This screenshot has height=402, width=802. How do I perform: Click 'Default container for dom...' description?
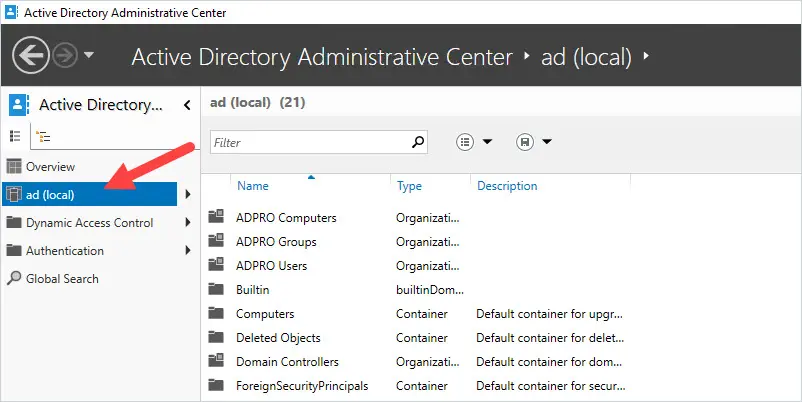click(x=549, y=362)
